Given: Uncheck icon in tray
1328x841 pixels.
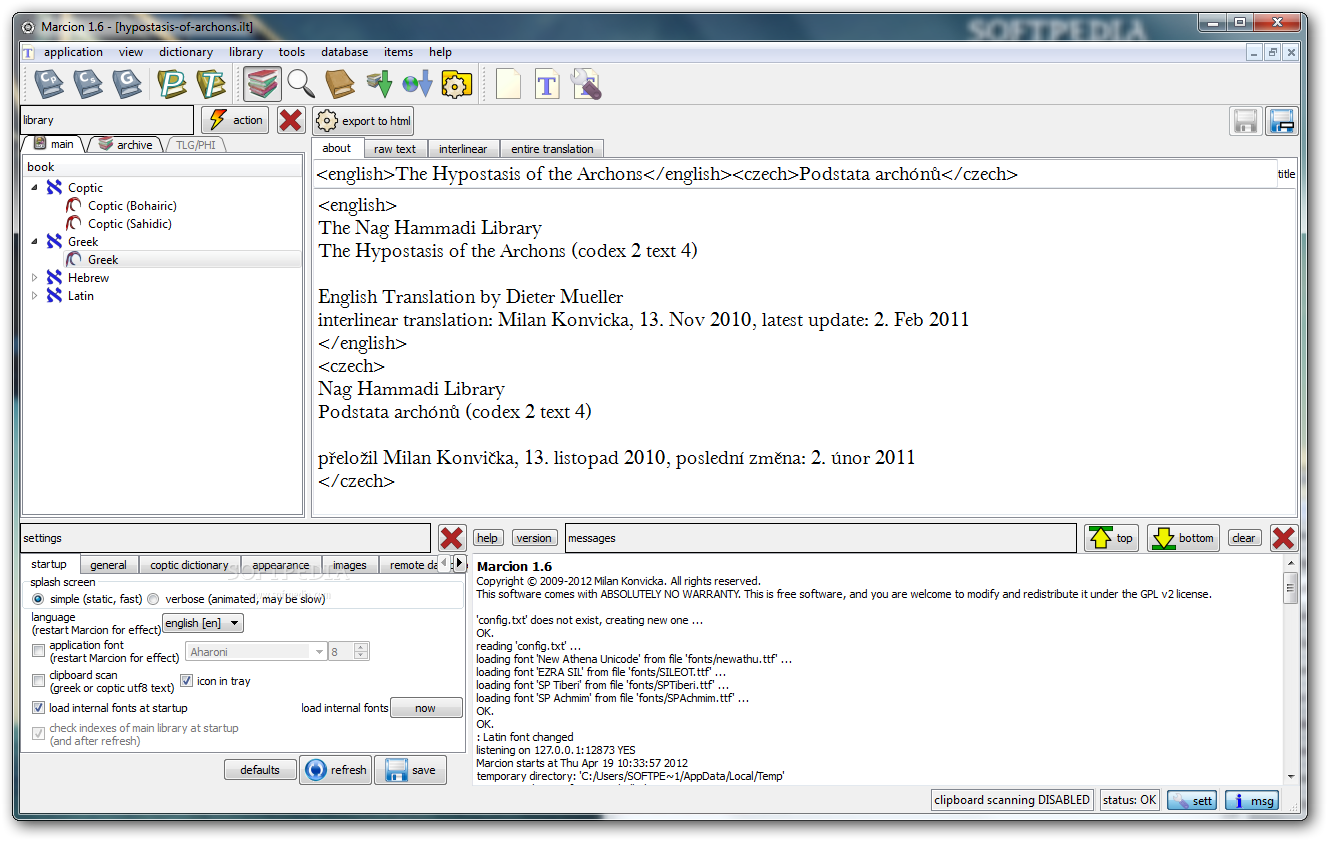Looking at the screenshot, I should coord(187,681).
